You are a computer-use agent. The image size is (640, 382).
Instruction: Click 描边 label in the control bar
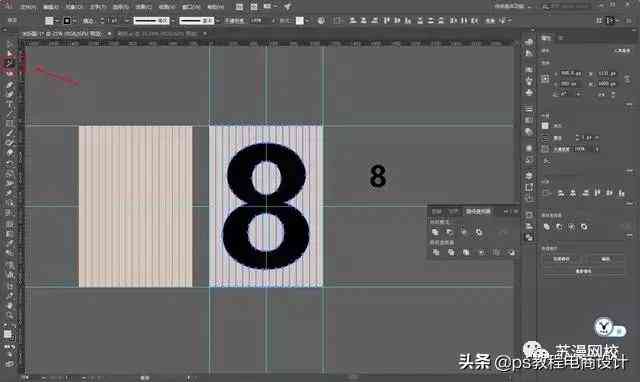[x=88, y=20]
